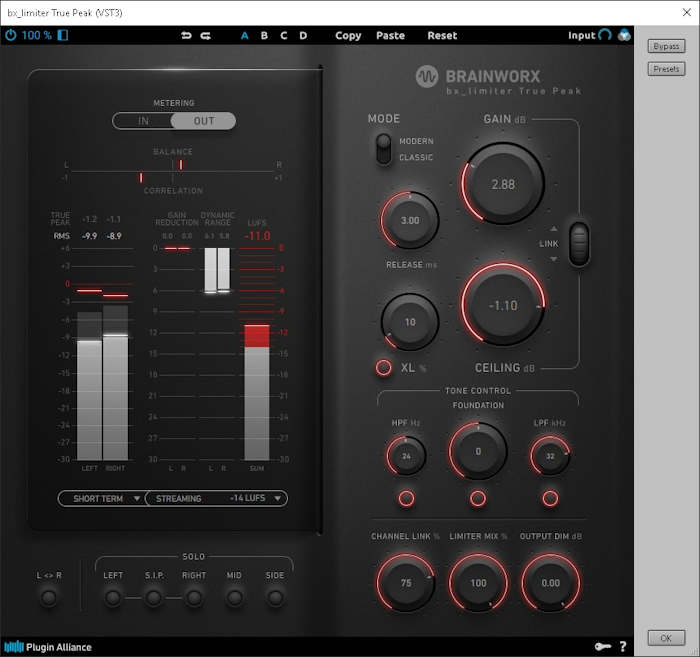Open help via question mark icon
The width and height of the screenshot is (700, 657).
pos(623,646)
